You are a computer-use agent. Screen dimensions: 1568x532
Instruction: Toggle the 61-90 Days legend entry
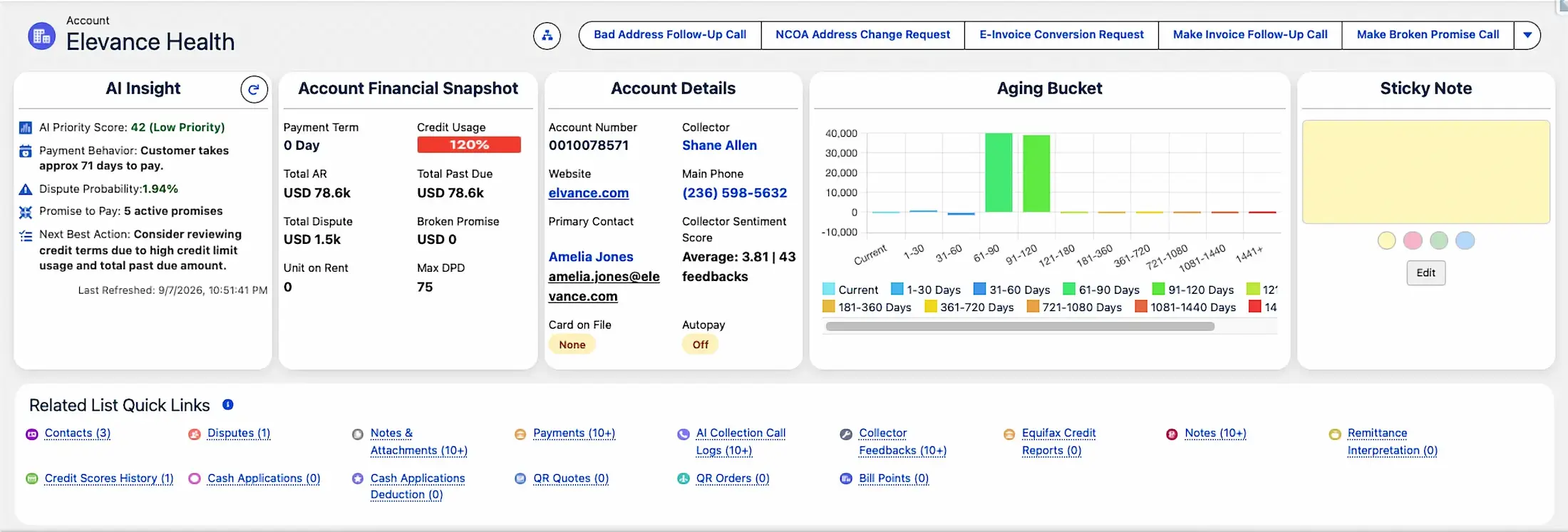pyautogui.click(x=1101, y=290)
